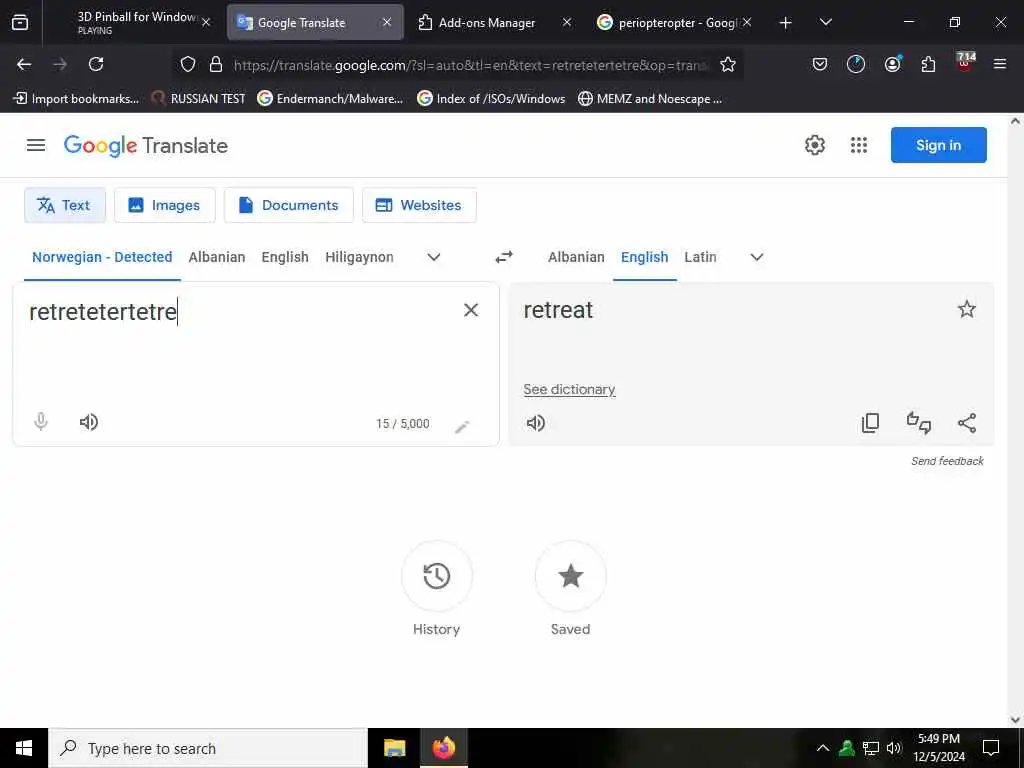
Task: Open Windows Start menu
Action: 24,748
